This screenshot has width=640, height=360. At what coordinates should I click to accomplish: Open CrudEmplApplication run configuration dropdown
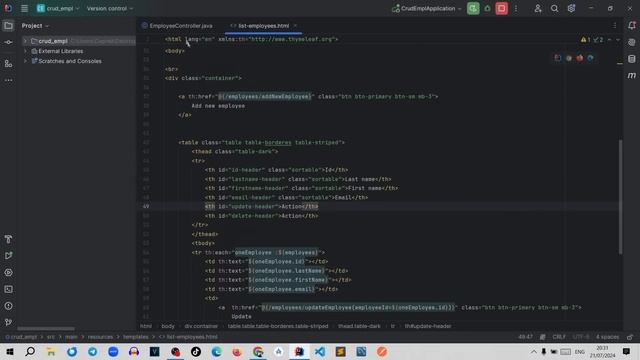pyautogui.click(x=427, y=8)
